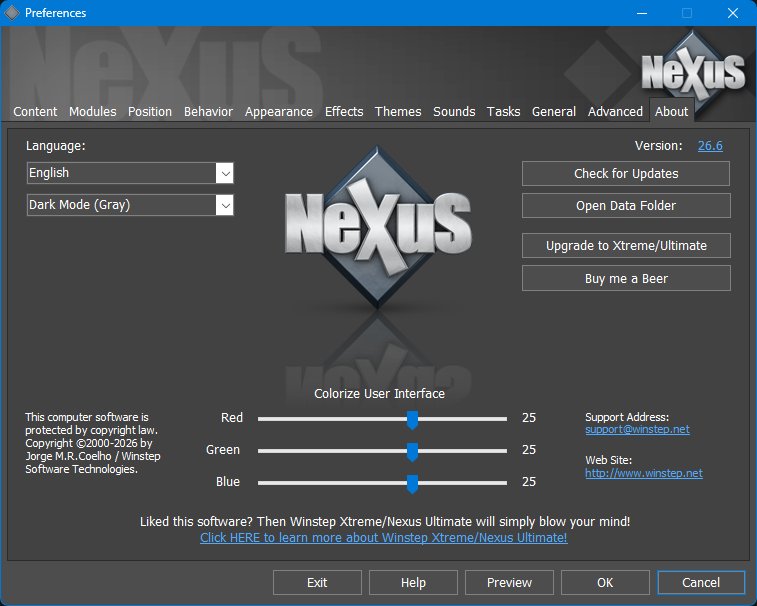757x606 pixels.
Task: Open the Tasks tab
Action: pyautogui.click(x=503, y=112)
